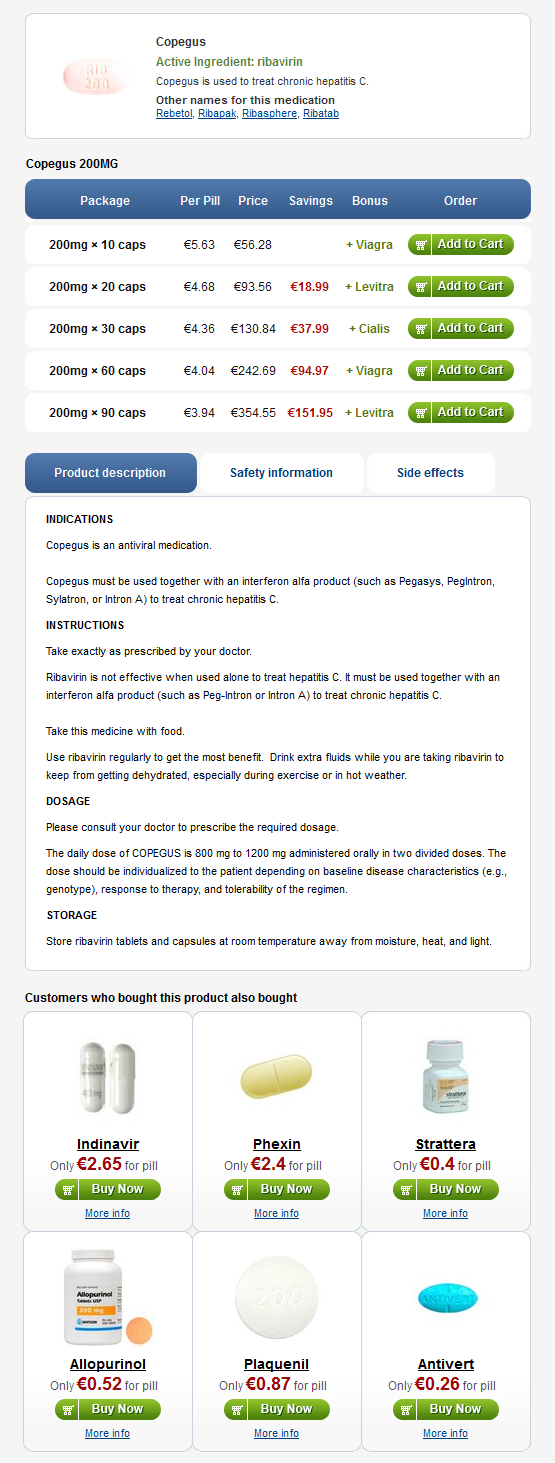Click the cart icon on Indinavir Buy Now
This screenshot has height=1463, width=555.
[x=68, y=1189]
